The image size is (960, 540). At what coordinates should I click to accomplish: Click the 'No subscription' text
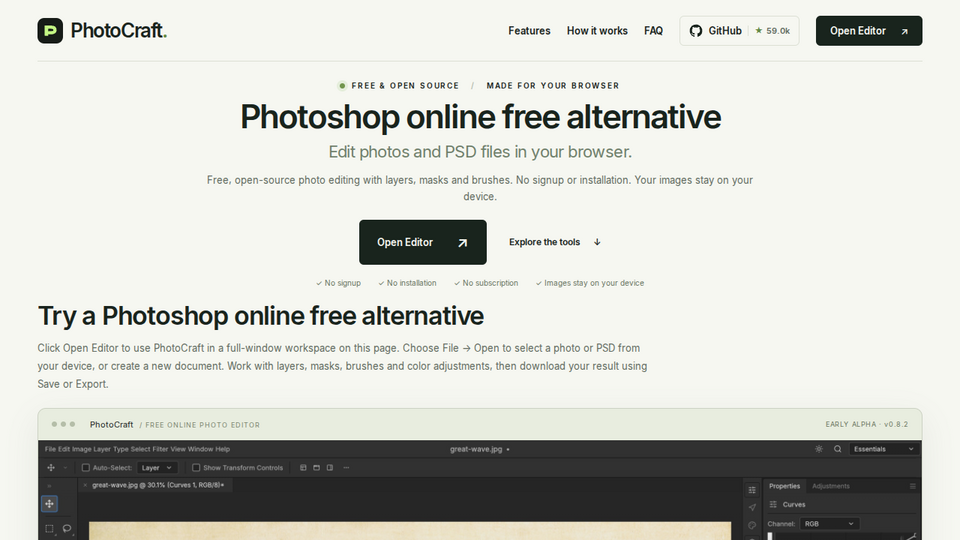point(486,283)
